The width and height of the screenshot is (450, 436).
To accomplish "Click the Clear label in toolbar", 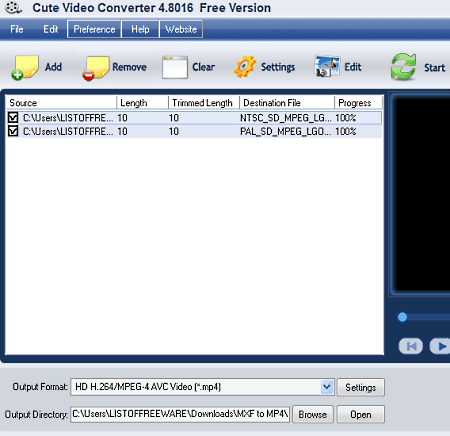I will (x=203, y=67).
